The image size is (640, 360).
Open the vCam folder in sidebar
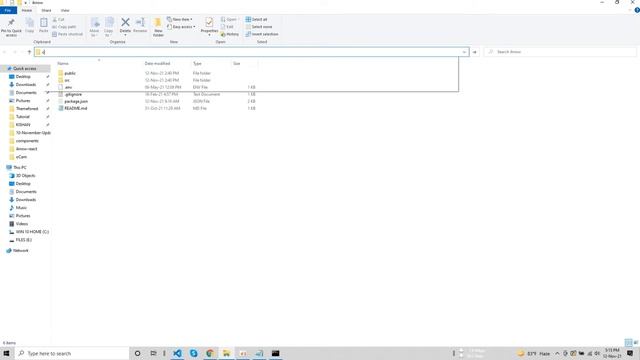tap(21, 157)
